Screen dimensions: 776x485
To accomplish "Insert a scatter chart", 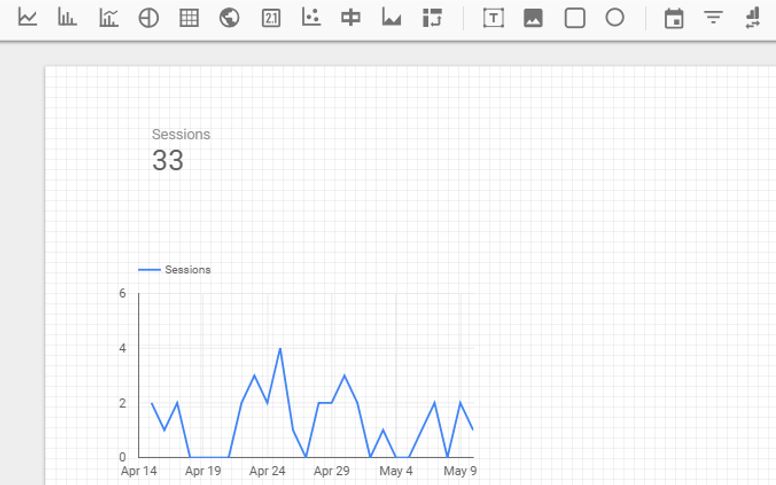I will click(x=311, y=18).
